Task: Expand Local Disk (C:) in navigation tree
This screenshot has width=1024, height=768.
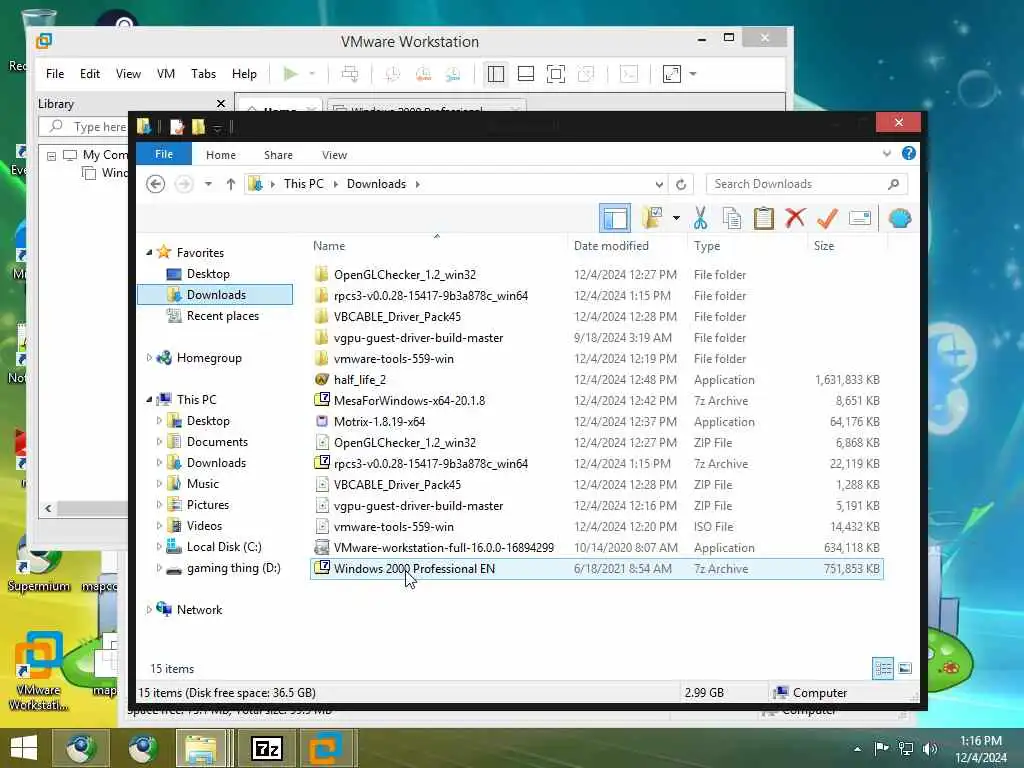Action: click(159, 547)
